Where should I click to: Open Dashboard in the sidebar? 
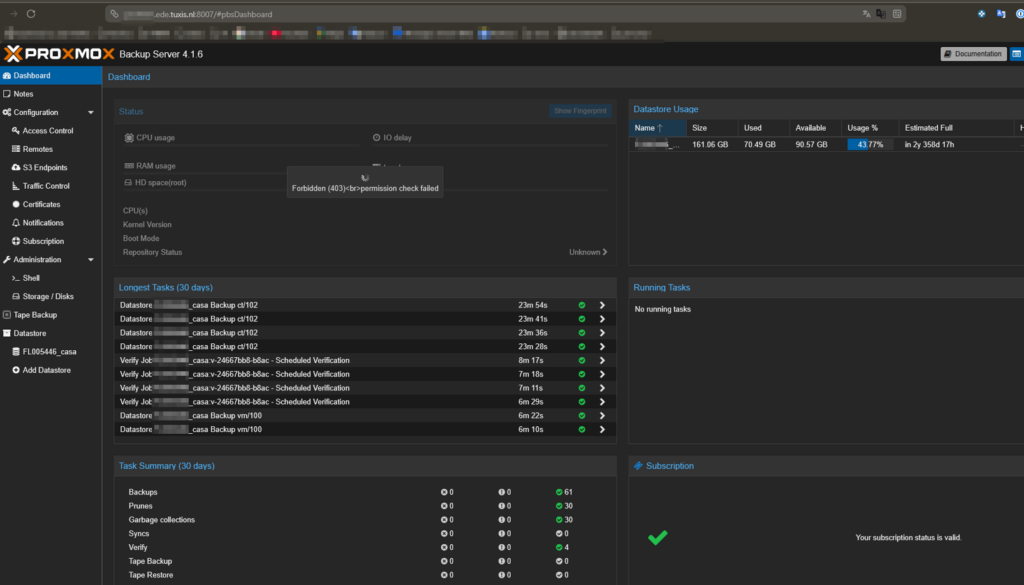pyautogui.click(x=51, y=75)
